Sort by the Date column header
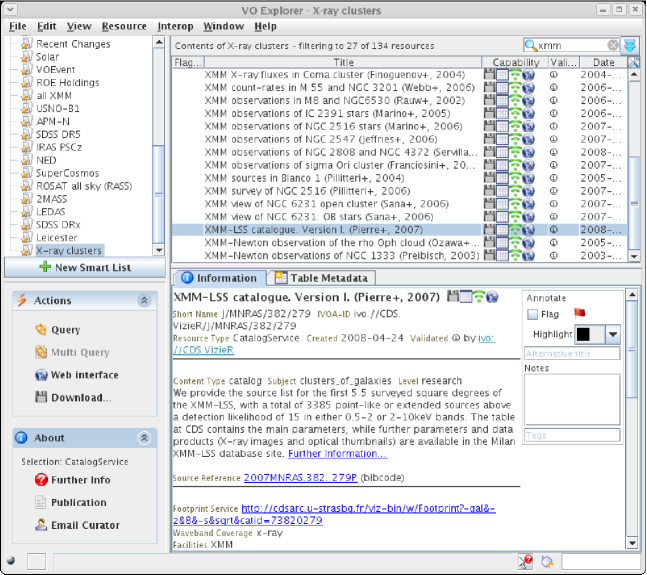The image size is (647, 575). point(604,62)
